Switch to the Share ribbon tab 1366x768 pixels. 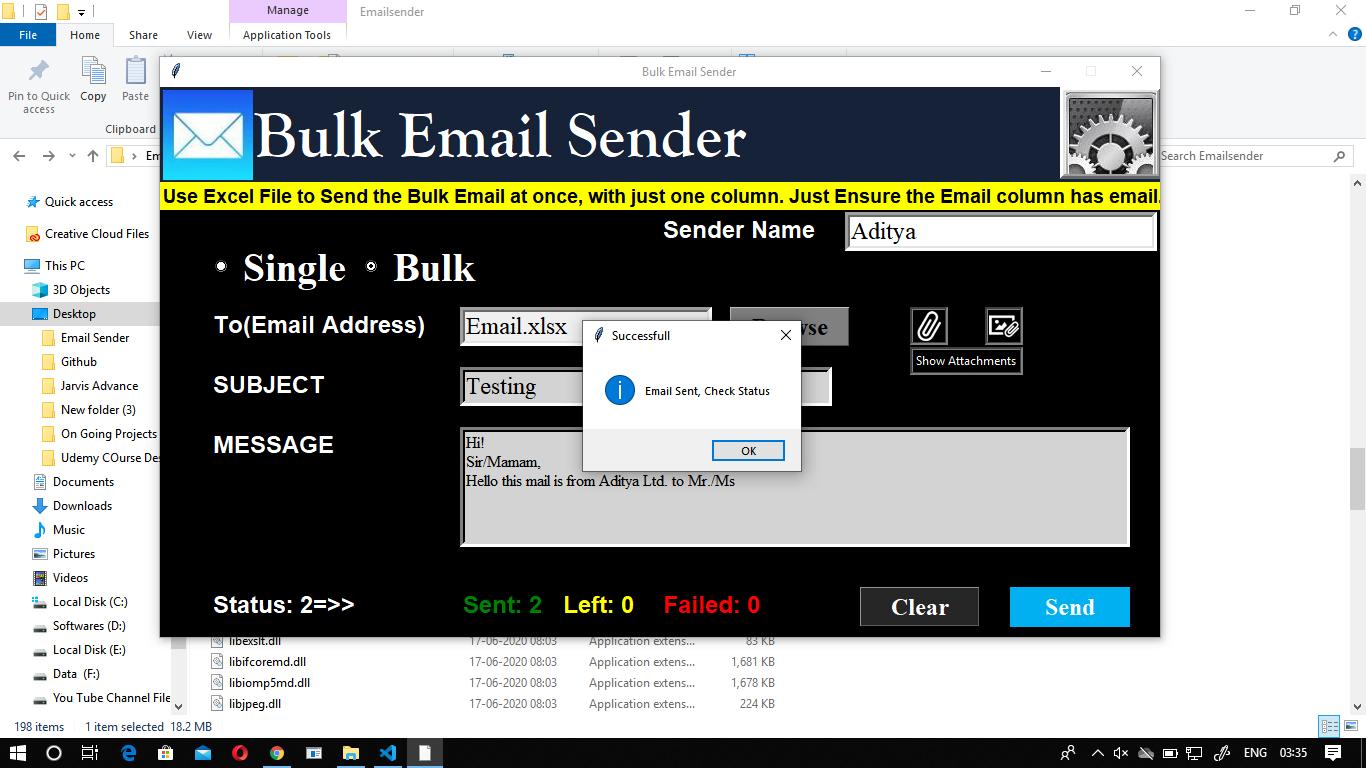pos(143,34)
